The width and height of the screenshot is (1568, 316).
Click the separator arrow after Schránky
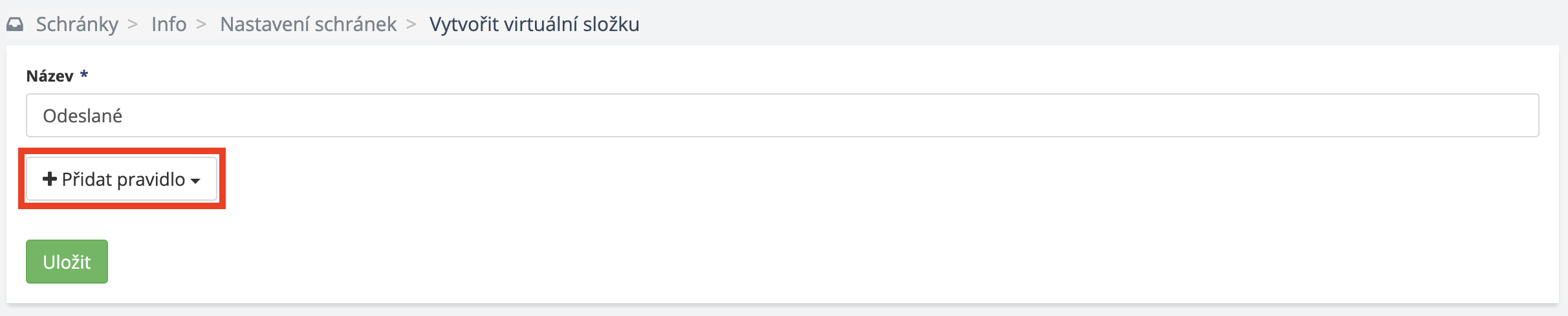point(133,25)
